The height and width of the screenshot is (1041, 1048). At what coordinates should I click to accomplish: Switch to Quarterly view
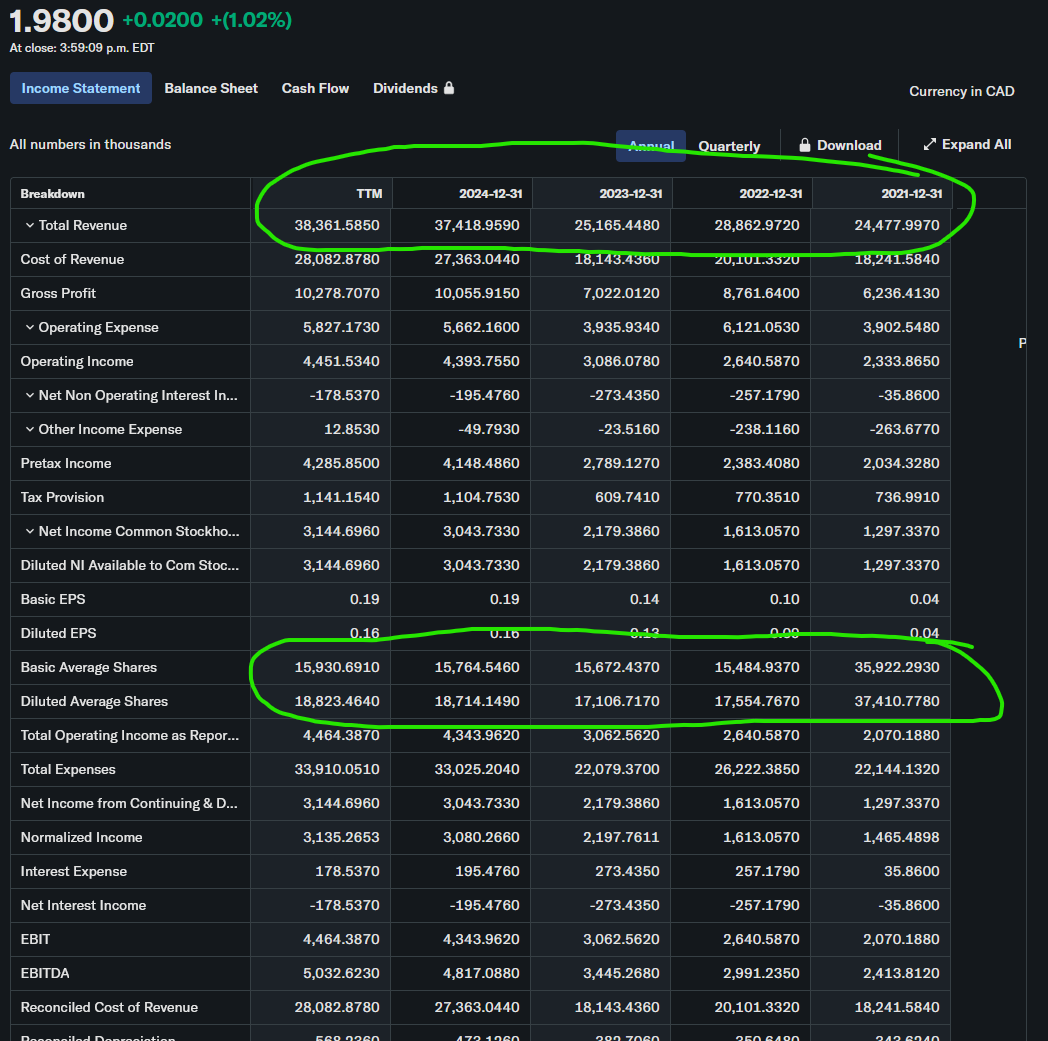pos(729,146)
